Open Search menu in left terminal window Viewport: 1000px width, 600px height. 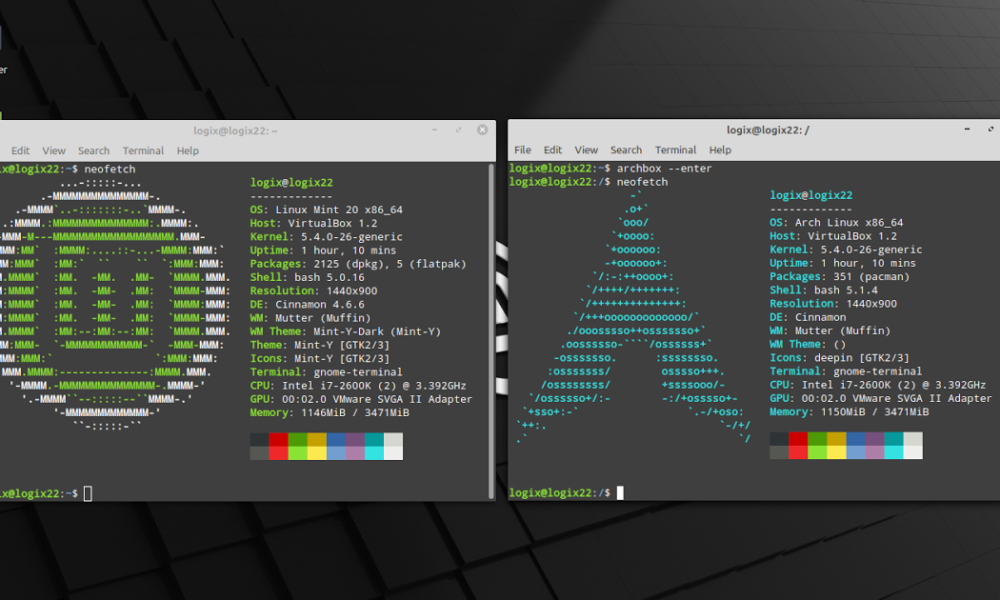coord(94,150)
